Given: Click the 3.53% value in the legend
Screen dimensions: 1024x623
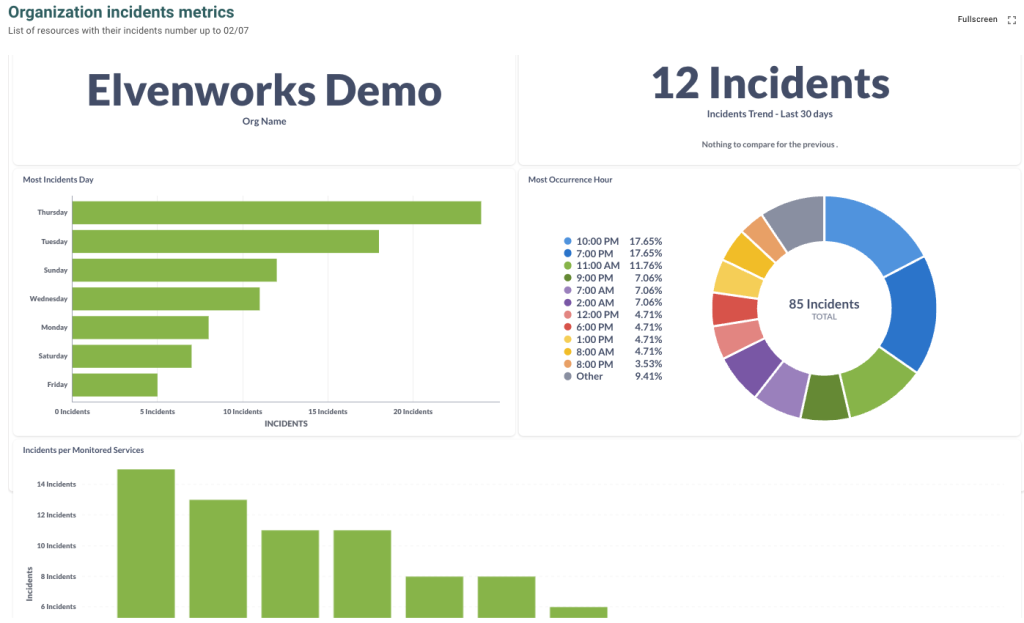Looking at the screenshot, I should click(648, 364).
